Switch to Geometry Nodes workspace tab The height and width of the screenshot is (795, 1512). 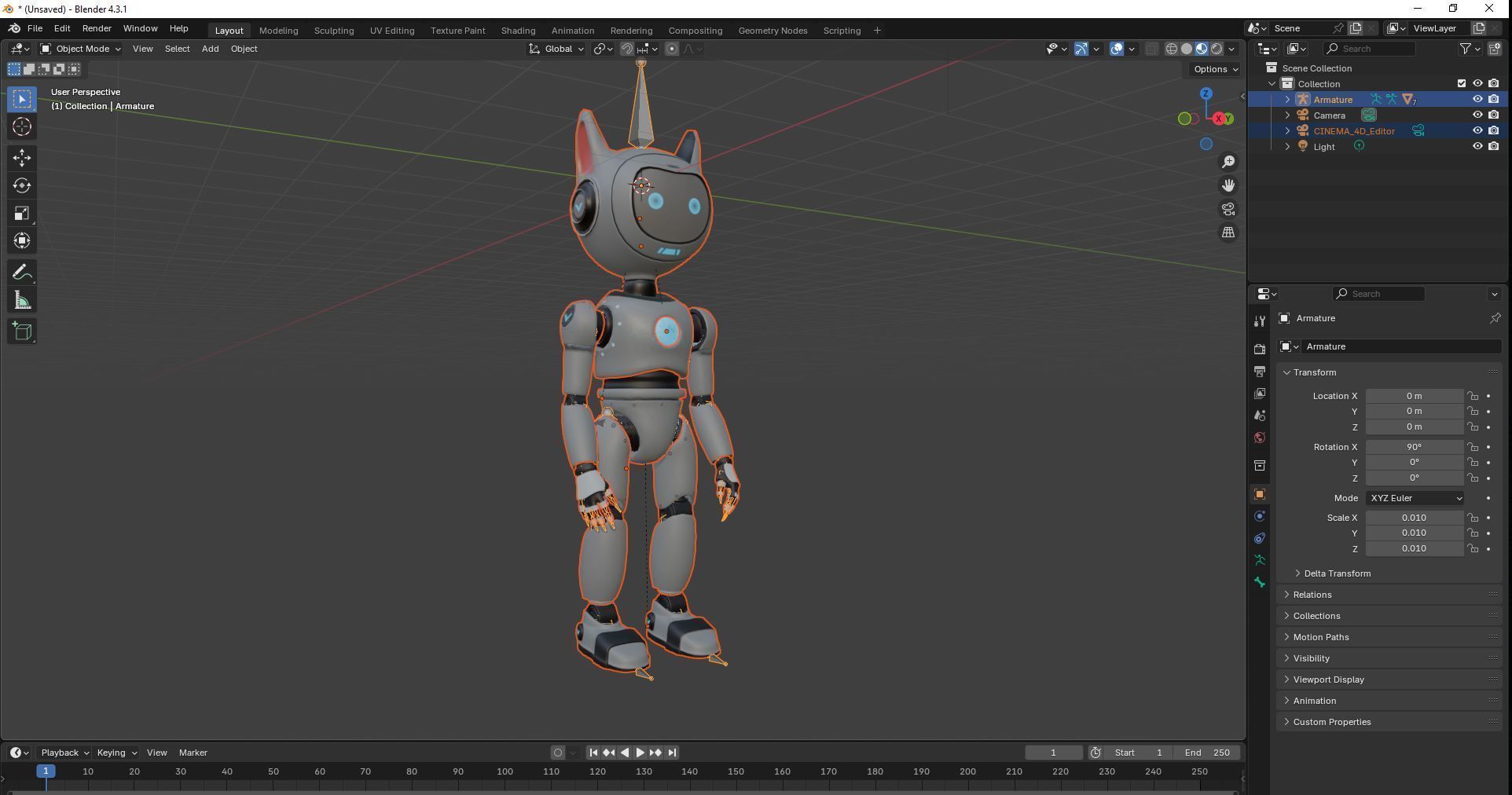tap(773, 31)
